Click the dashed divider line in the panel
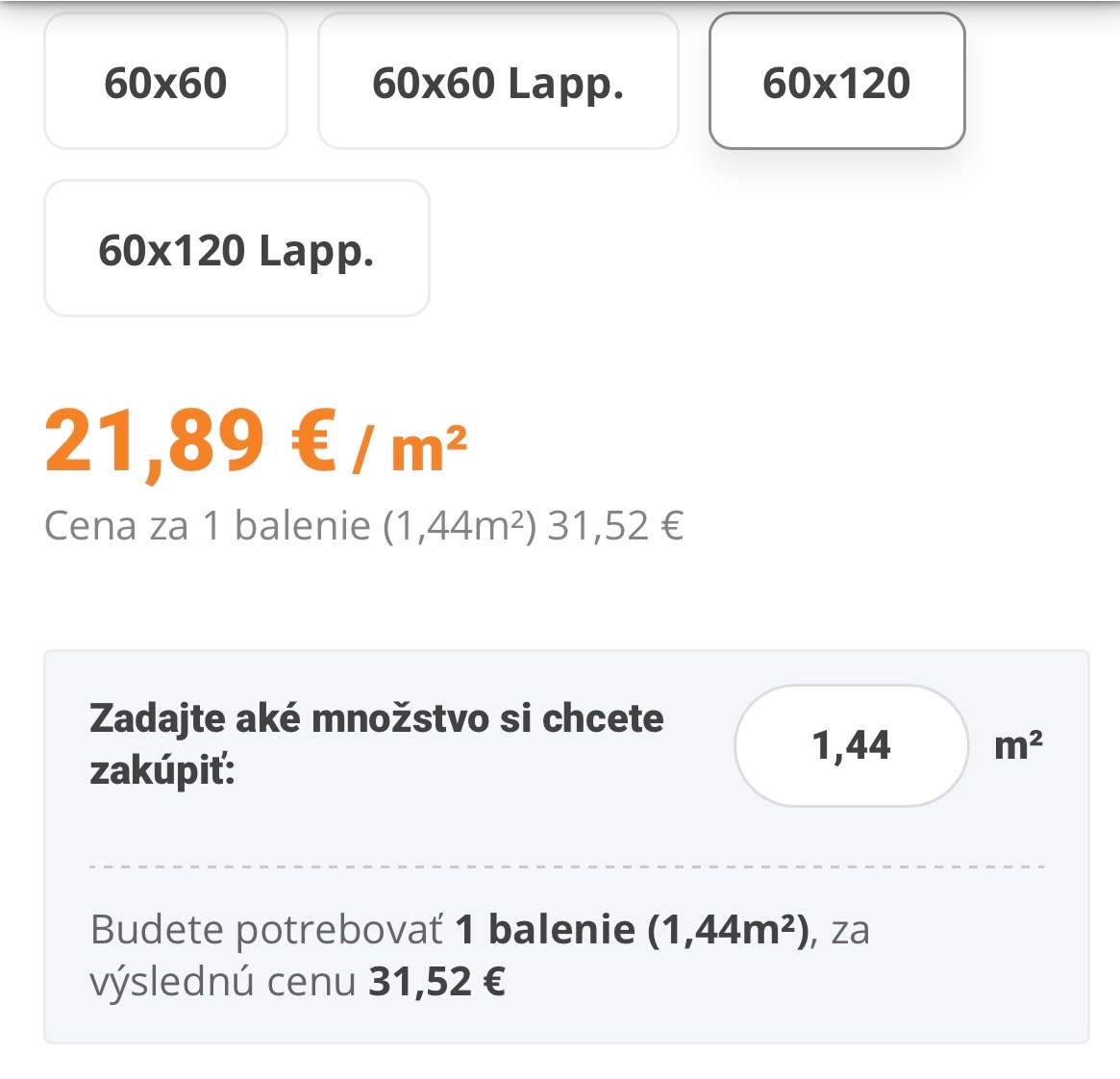Viewport: 1120px width, 1079px height. click(560, 865)
